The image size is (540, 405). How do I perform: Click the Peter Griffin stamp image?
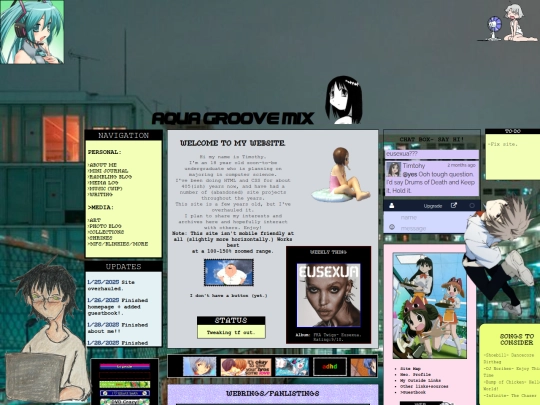(229, 272)
